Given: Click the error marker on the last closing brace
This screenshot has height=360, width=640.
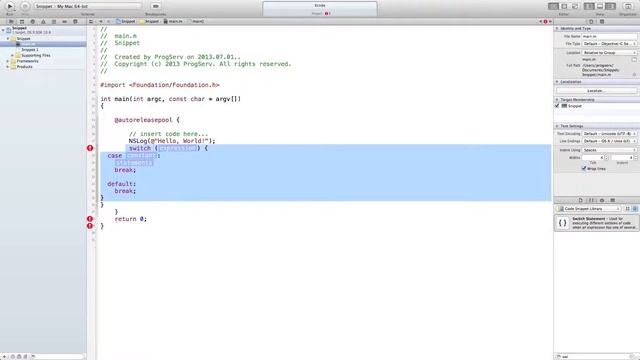Looking at the screenshot, I should (90, 226).
